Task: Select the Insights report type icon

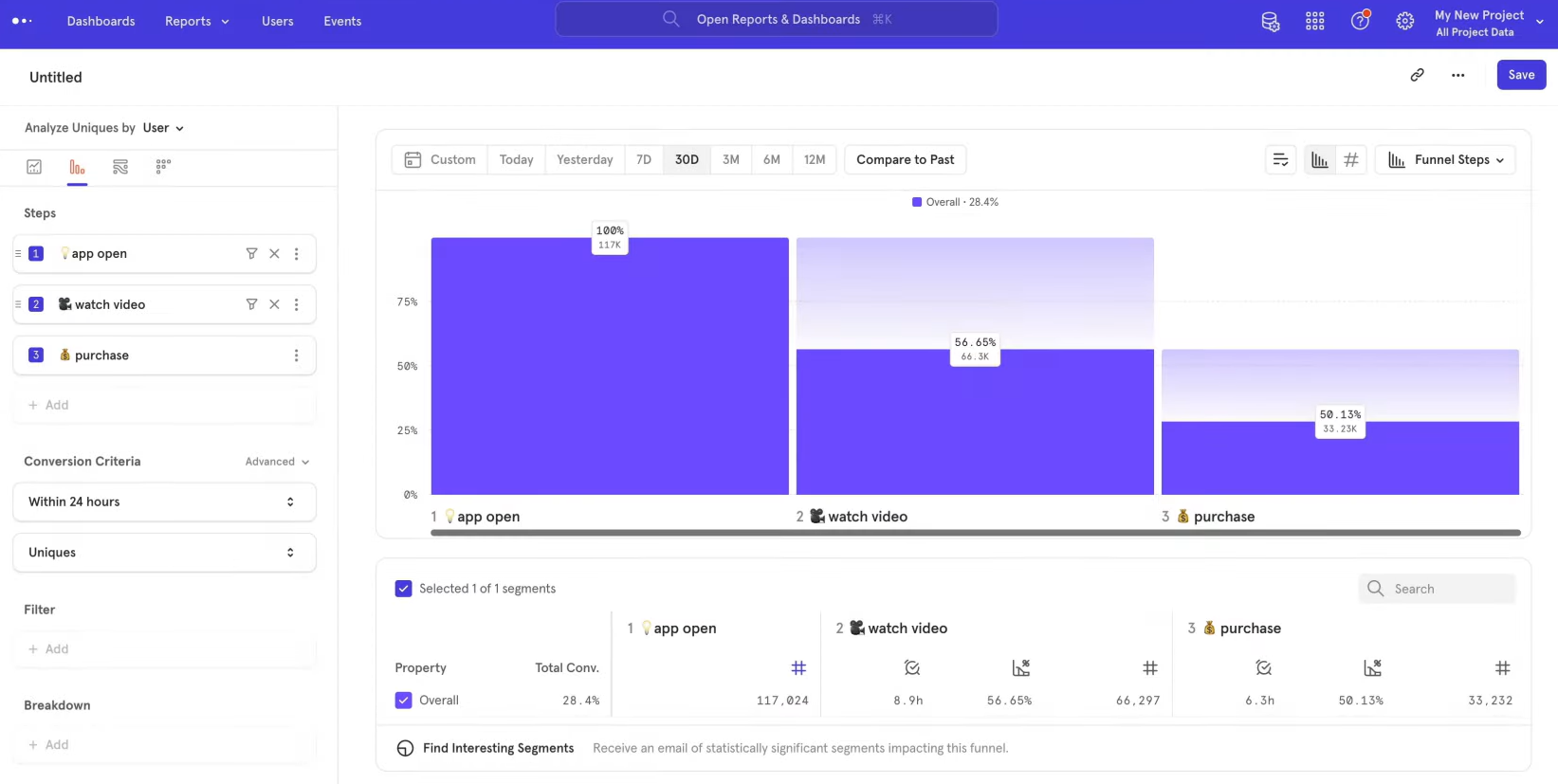Action: coord(34,167)
